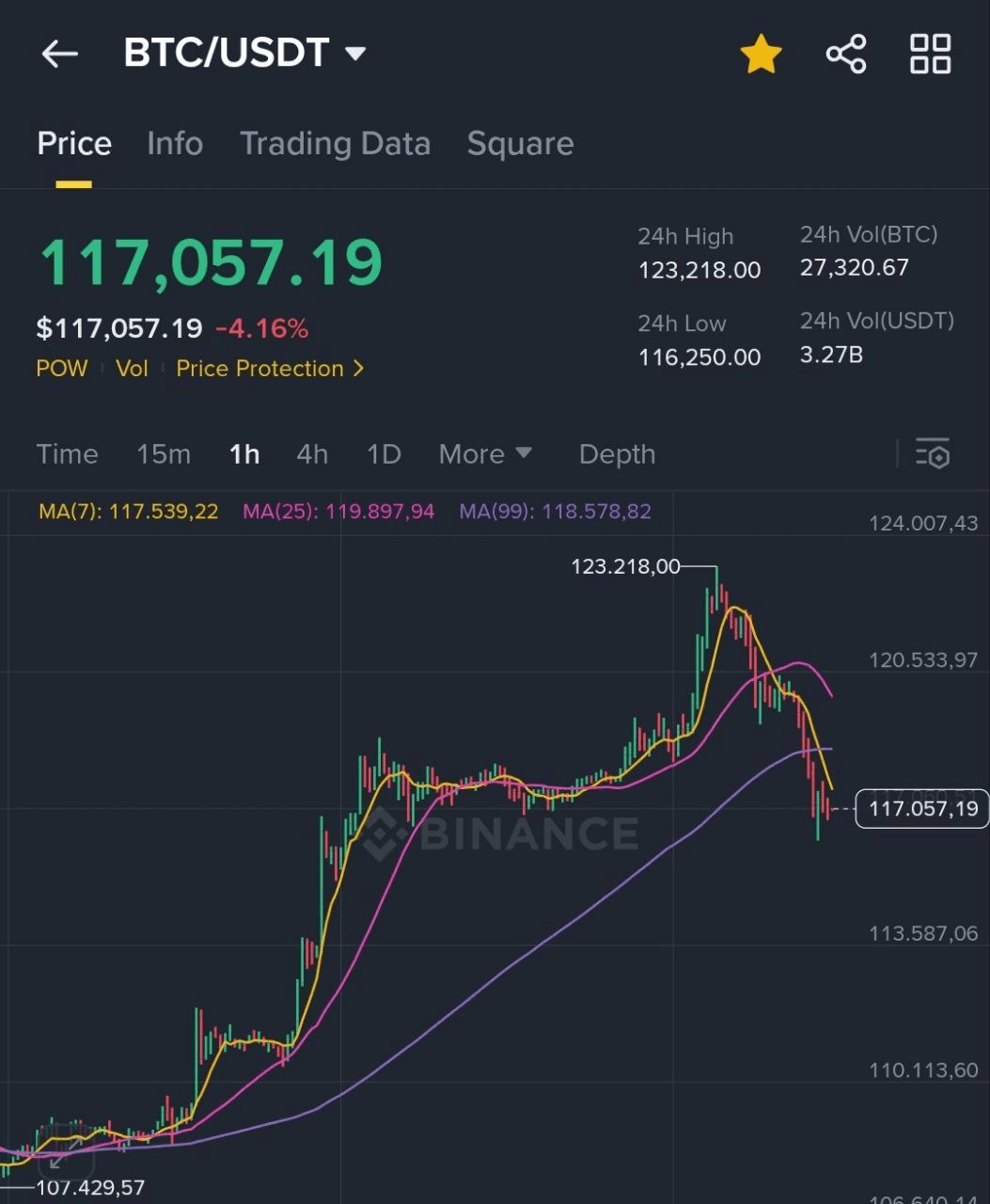The height and width of the screenshot is (1204, 990).
Task: Tap the 110.113,60 axis price label
Action: pos(923,1070)
